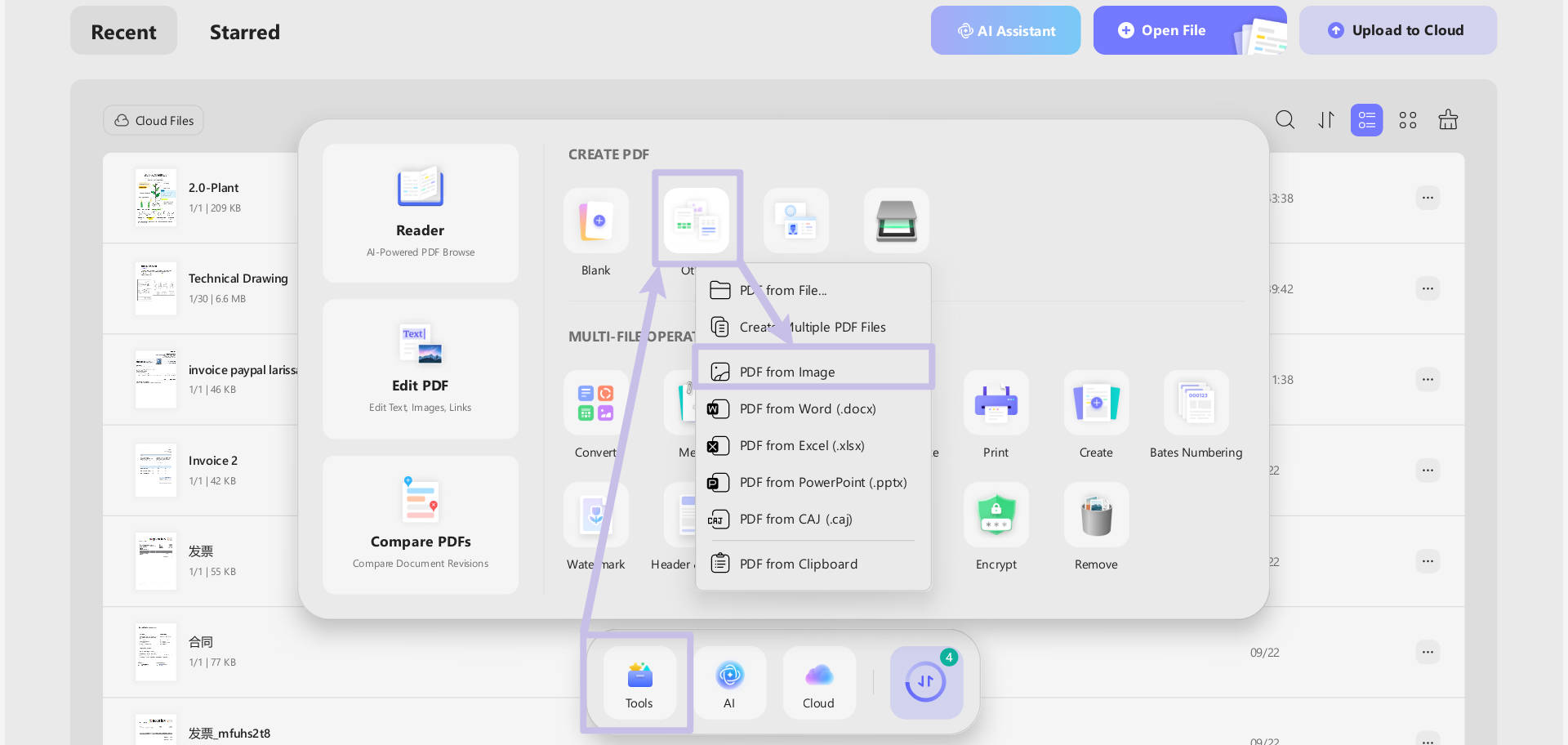Switch to the Starred tab

pyautogui.click(x=245, y=32)
